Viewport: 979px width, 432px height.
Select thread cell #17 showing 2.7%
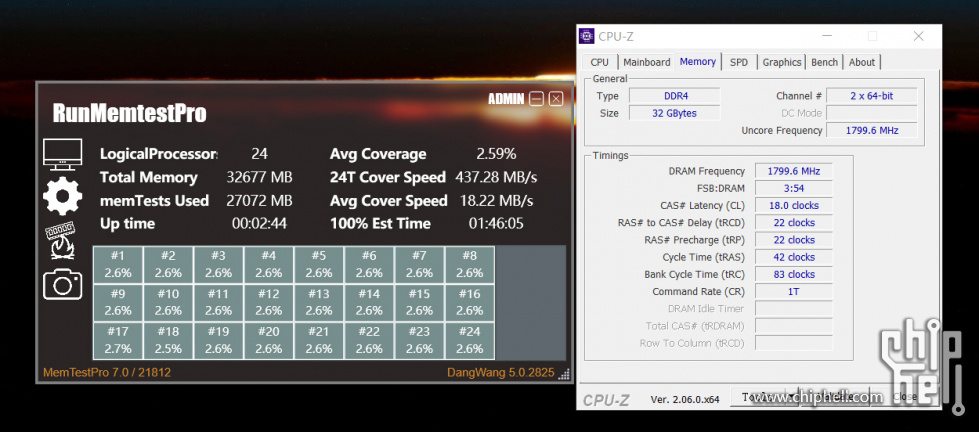click(x=118, y=341)
